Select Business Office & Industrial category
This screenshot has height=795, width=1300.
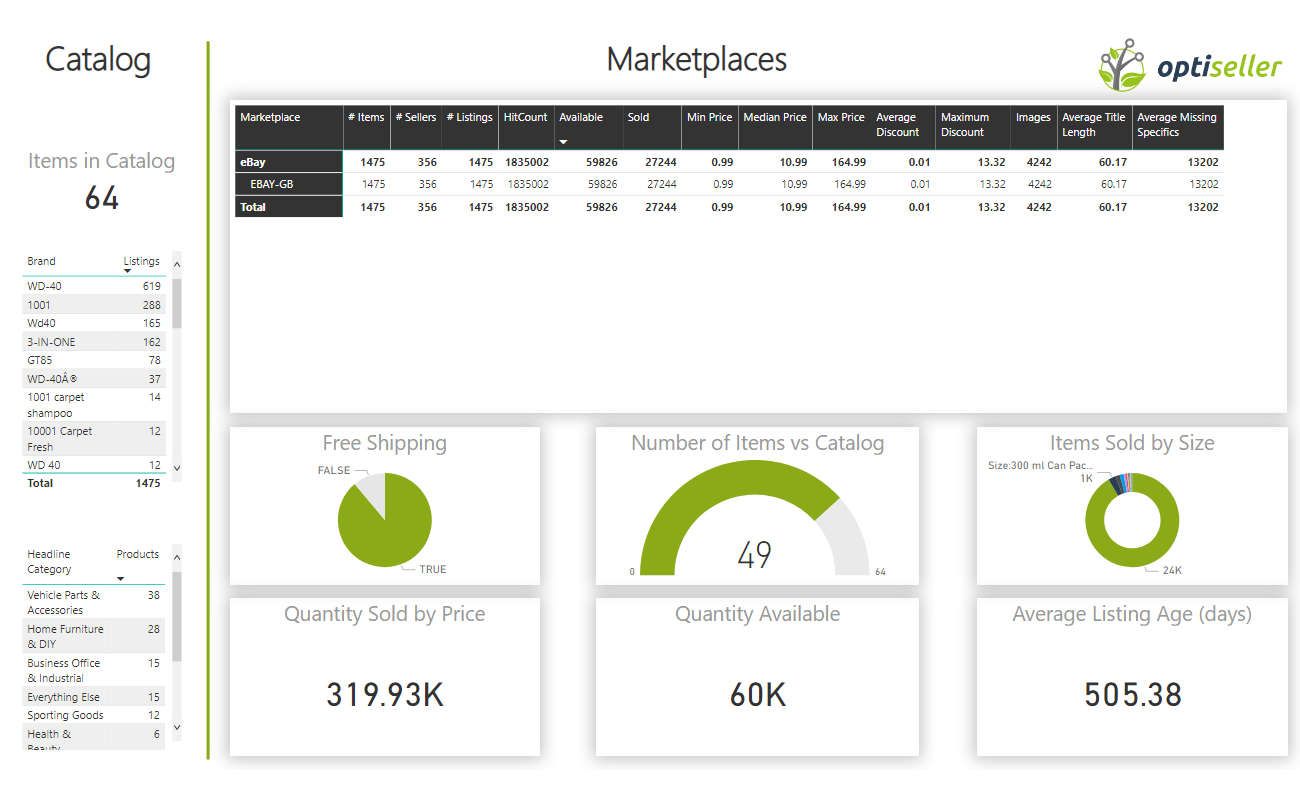click(x=94, y=670)
